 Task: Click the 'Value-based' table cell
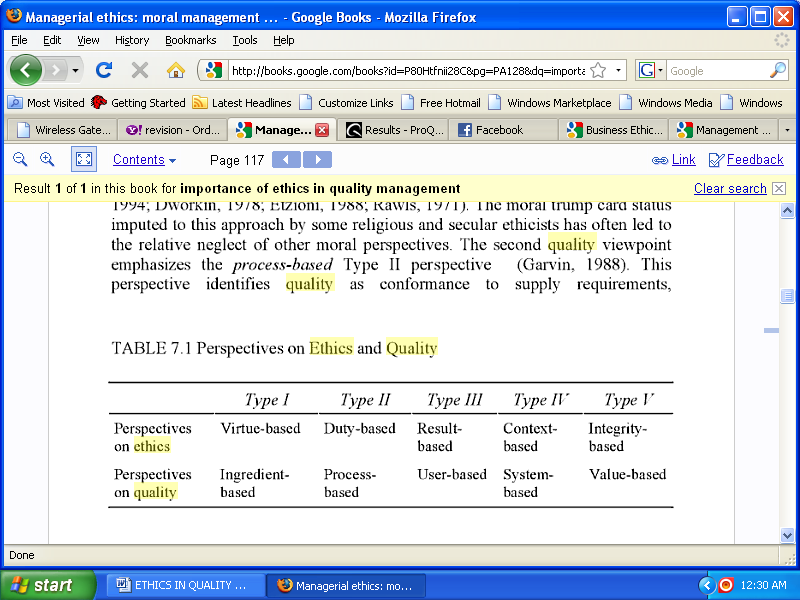628,474
